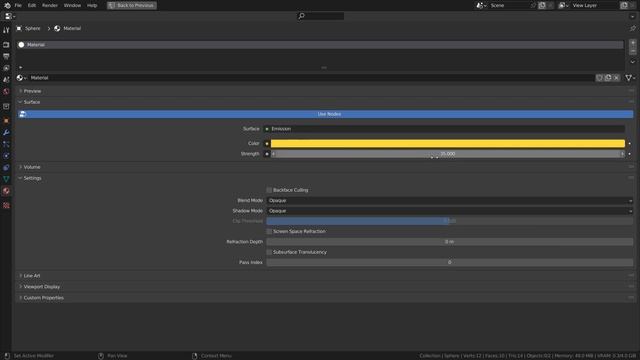Viewport: 640px width, 360px height.
Task: Remove the material slot with minus
Action: [633, 51]
